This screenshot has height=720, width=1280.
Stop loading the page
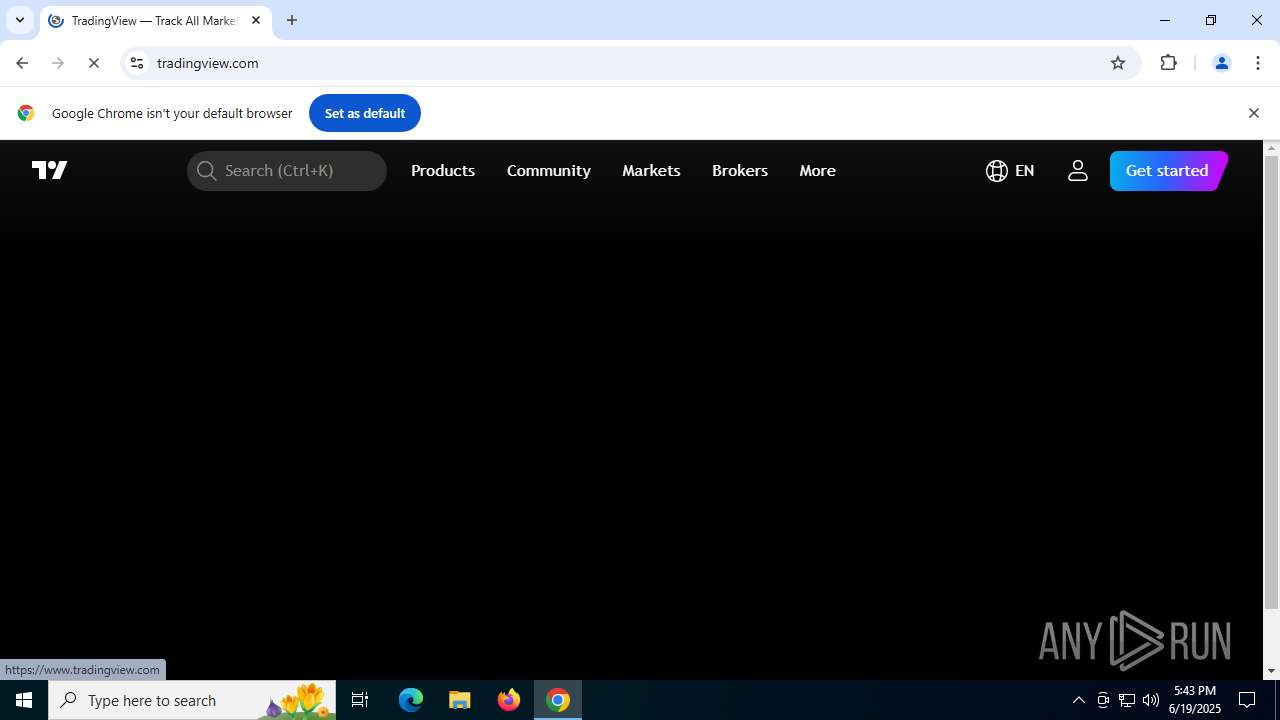(x=94, y=63)
